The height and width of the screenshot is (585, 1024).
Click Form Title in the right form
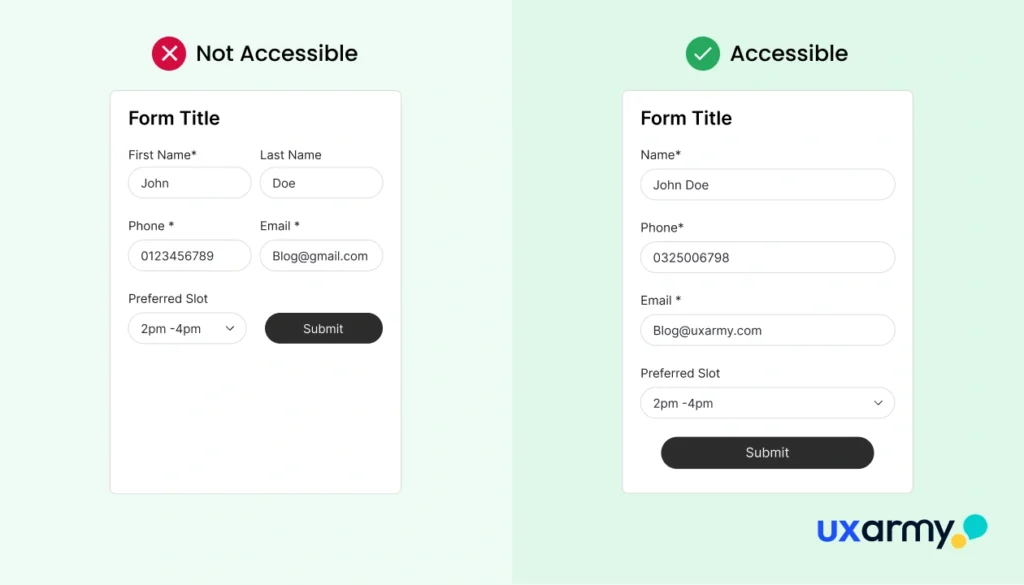(686, 118)
